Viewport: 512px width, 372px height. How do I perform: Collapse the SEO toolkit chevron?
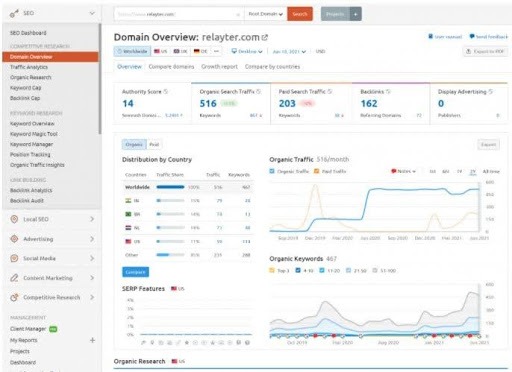tap(92, 13)
